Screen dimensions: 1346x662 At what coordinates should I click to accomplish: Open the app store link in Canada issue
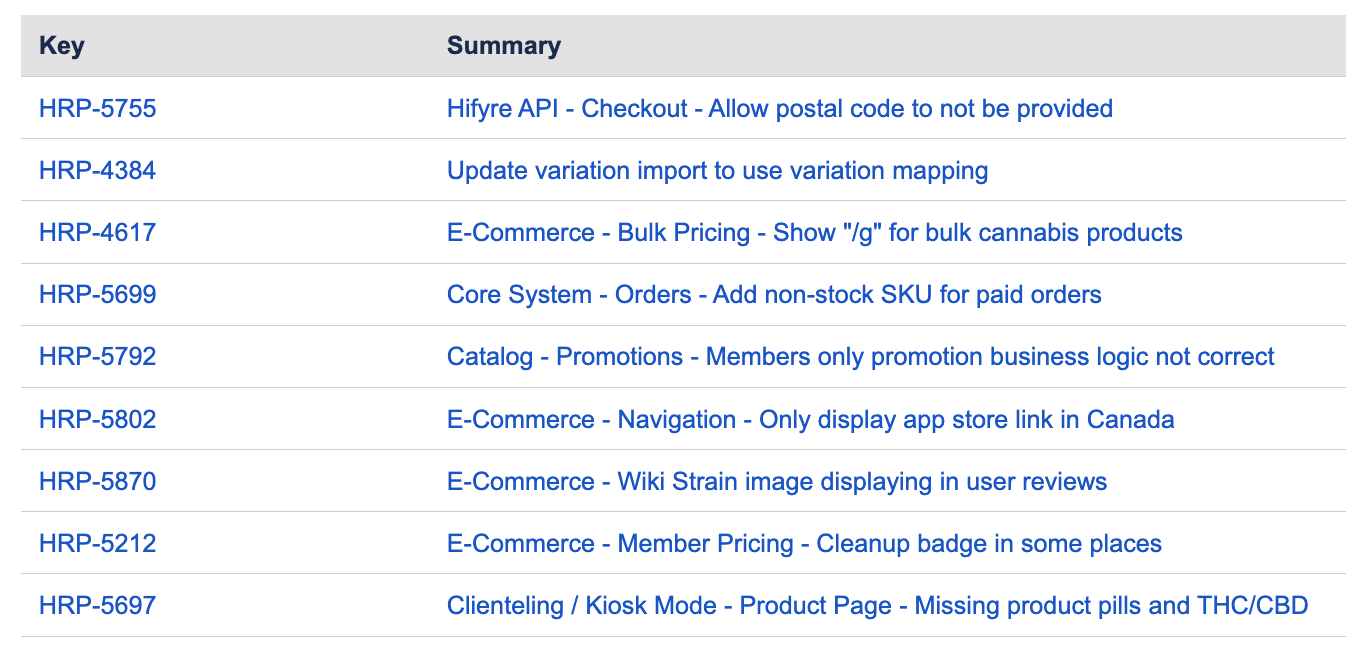pos(810,419)
